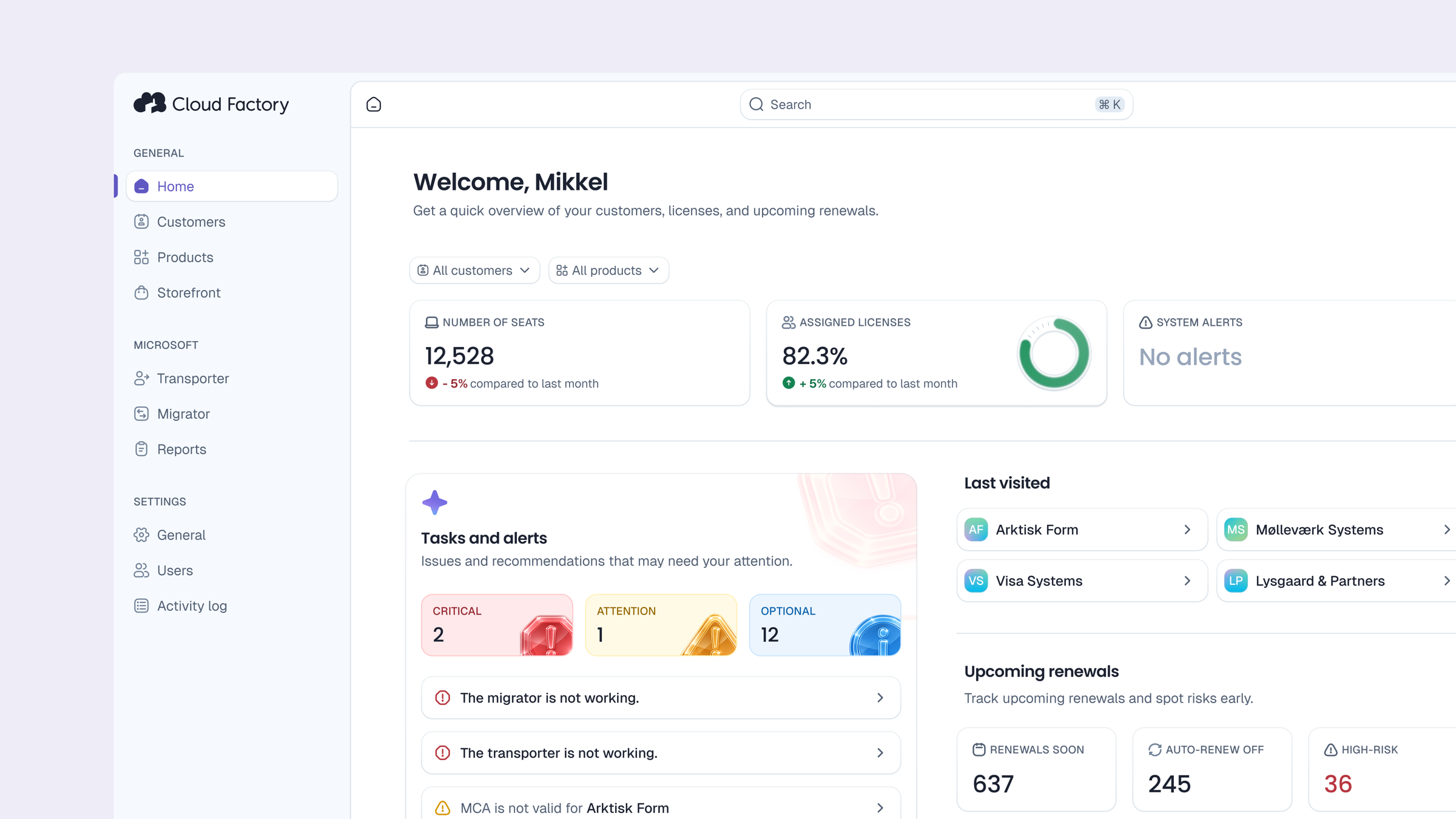Click the ⌘K shortcut badge
Image resolution: width=1456 pixels, height=819 pixels.
[x=1110, y=104]
